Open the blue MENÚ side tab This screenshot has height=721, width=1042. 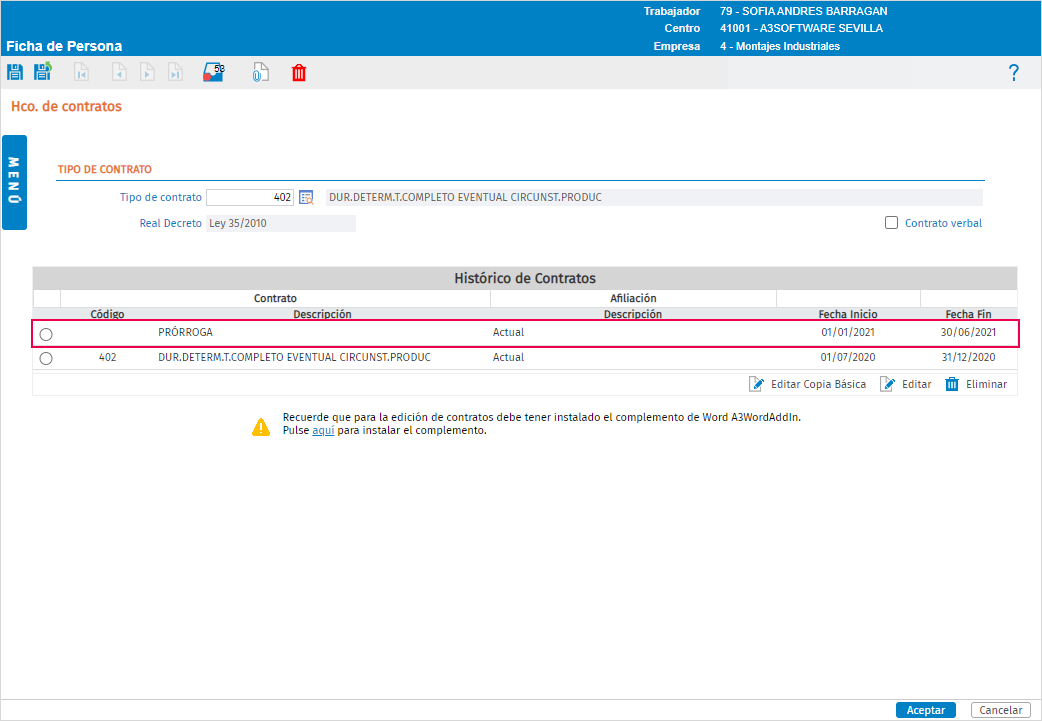click(x=14, y=182)
